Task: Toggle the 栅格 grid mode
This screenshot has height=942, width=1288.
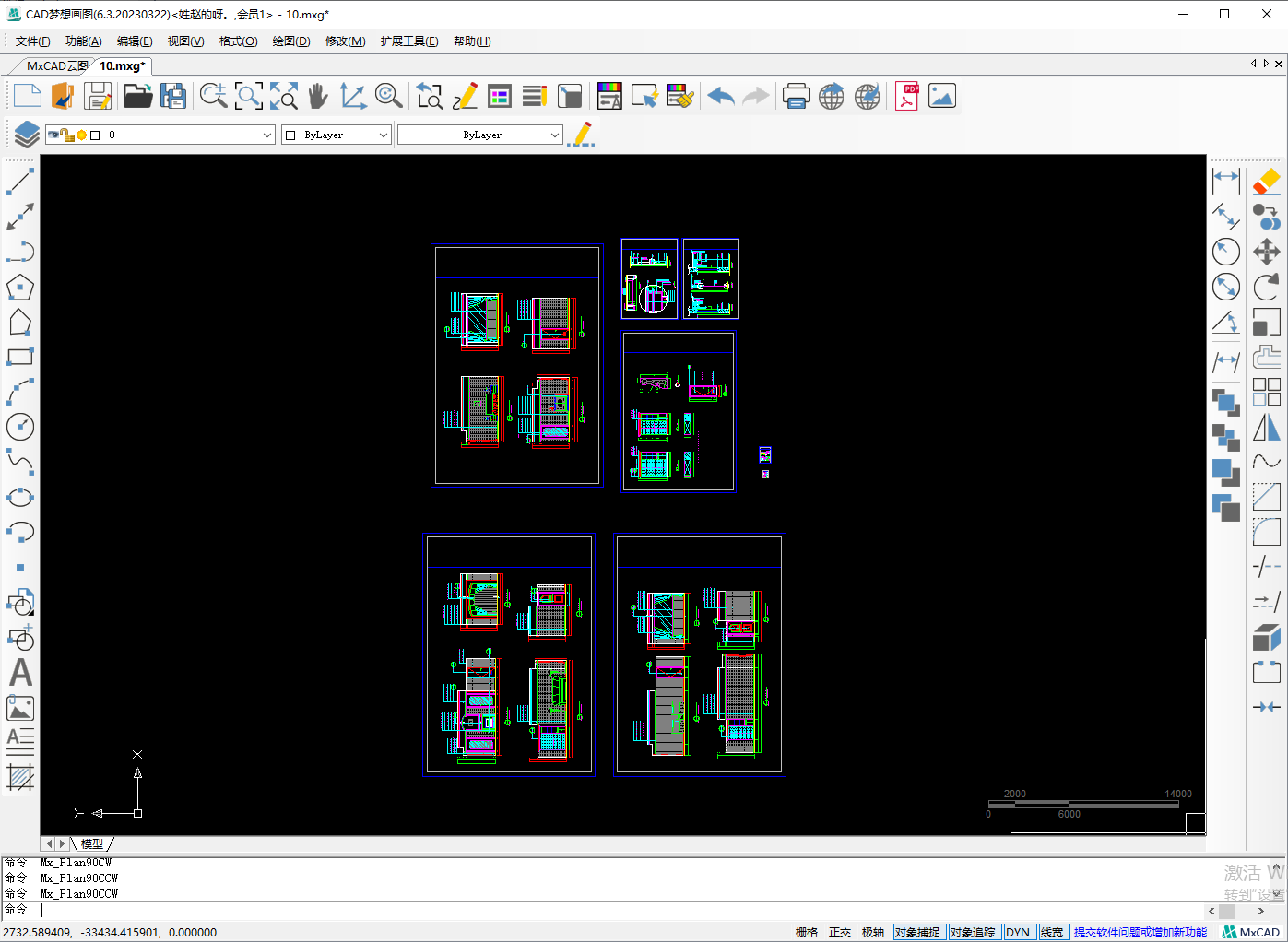Action: [807, 932]
